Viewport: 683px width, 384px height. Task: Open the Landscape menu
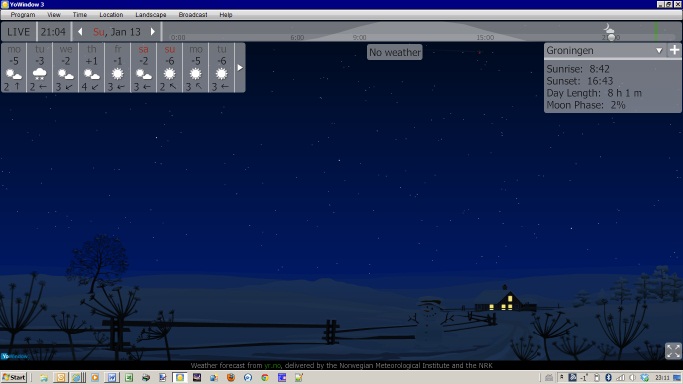(x=151, y=14)
